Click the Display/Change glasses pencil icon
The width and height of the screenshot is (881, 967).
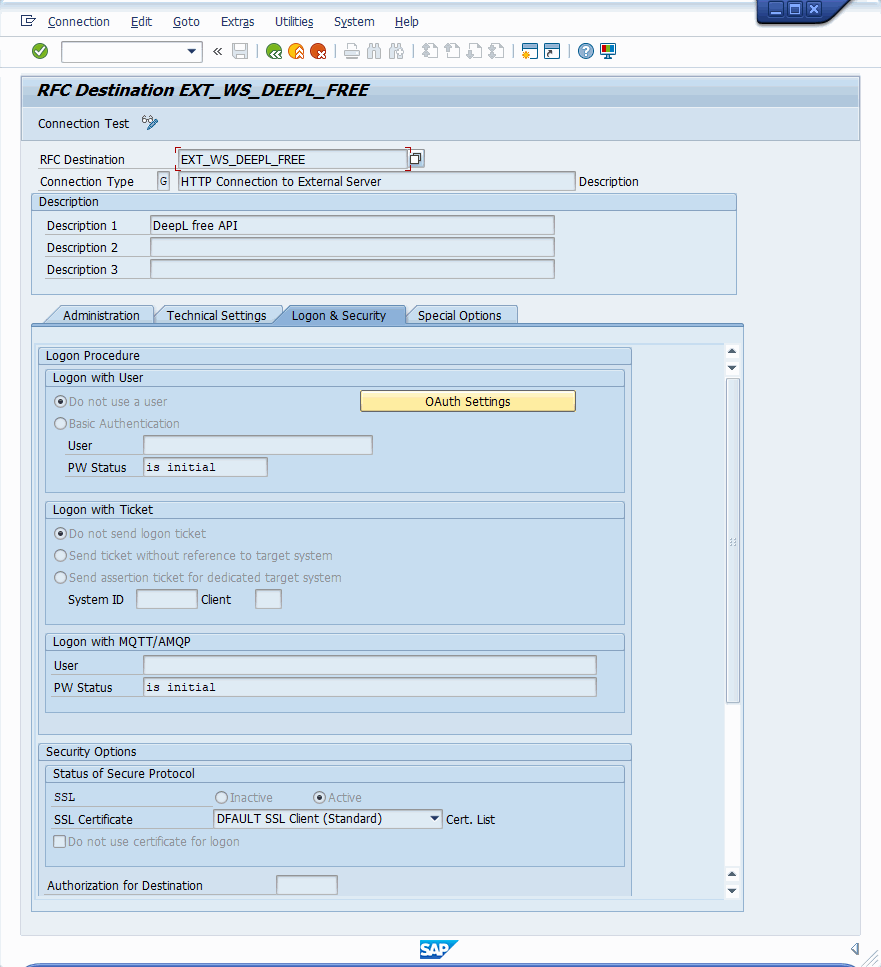[x=150, y=123]
